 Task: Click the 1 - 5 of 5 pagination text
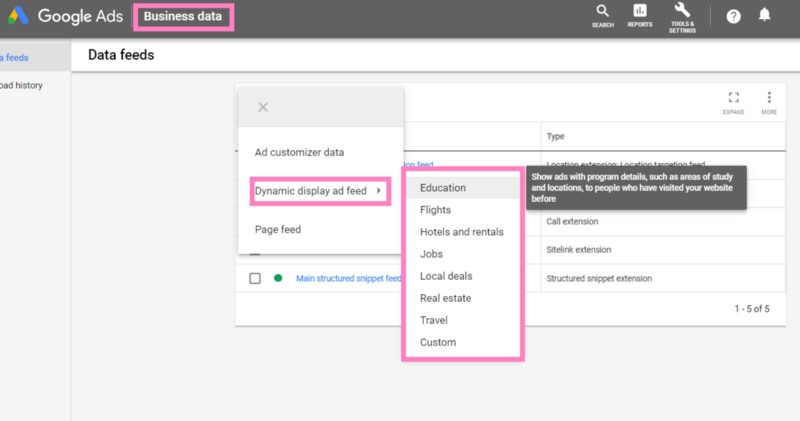[x=752, y=309]
